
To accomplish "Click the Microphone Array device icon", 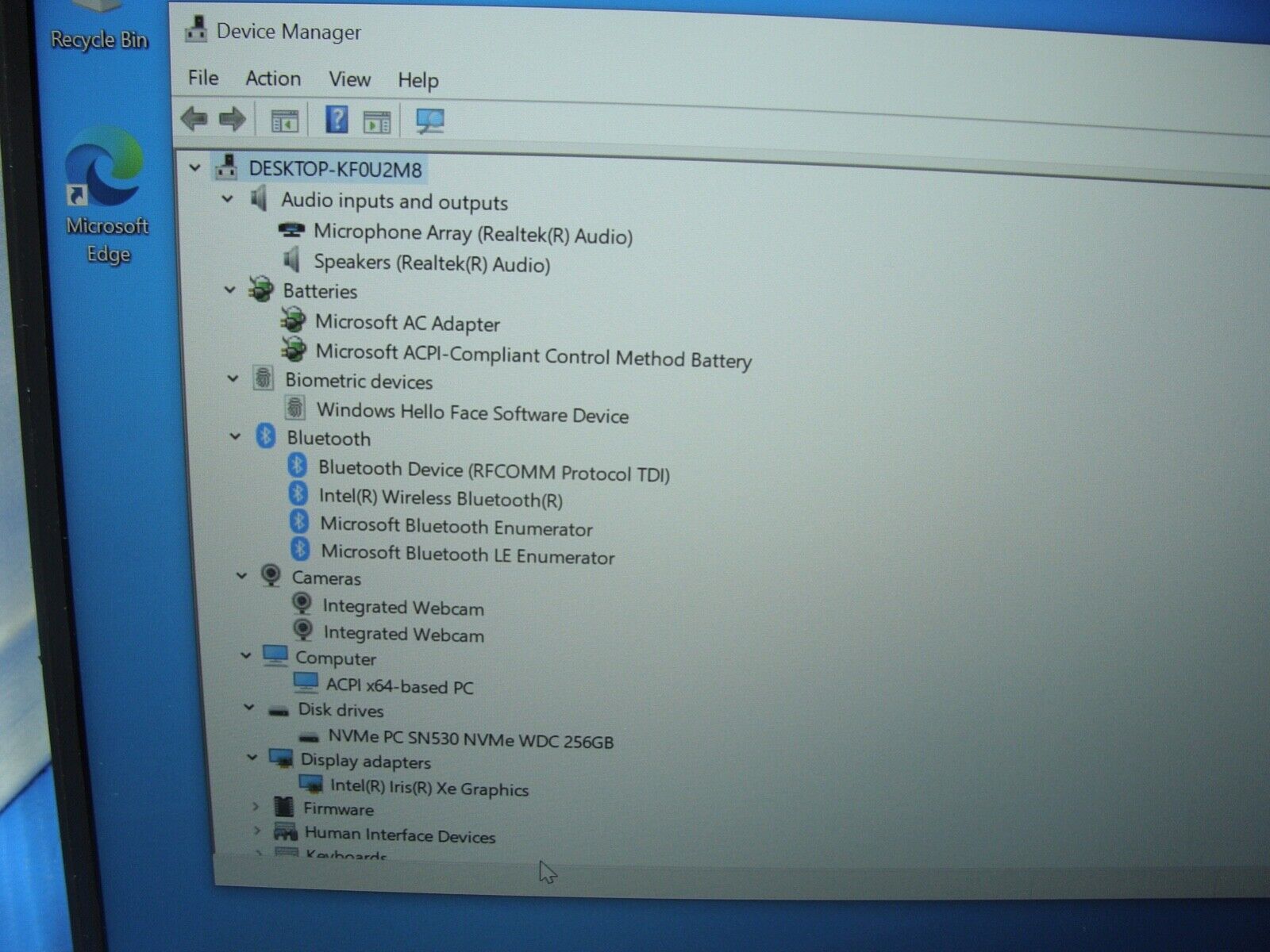I will point(291,230).
